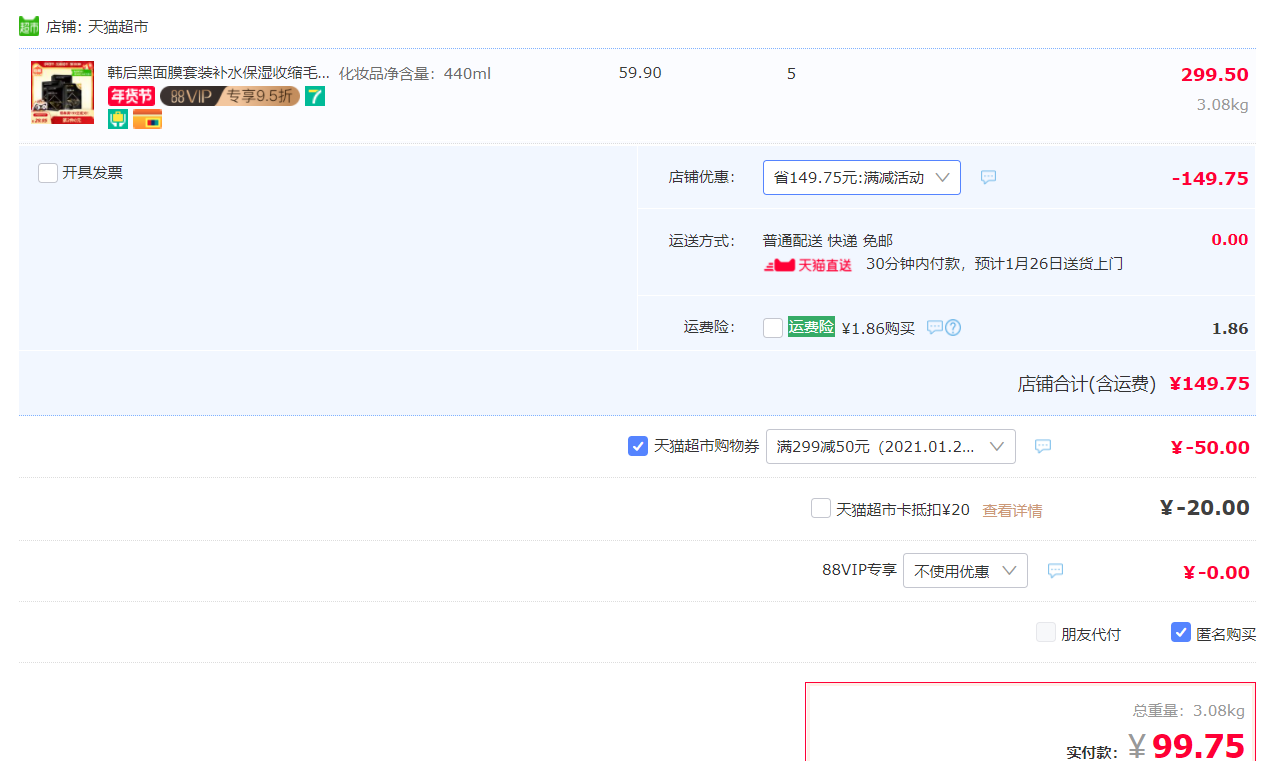
Task: Click the green Tmall supermarket logo icon
Action: click(x=29, y=26)
